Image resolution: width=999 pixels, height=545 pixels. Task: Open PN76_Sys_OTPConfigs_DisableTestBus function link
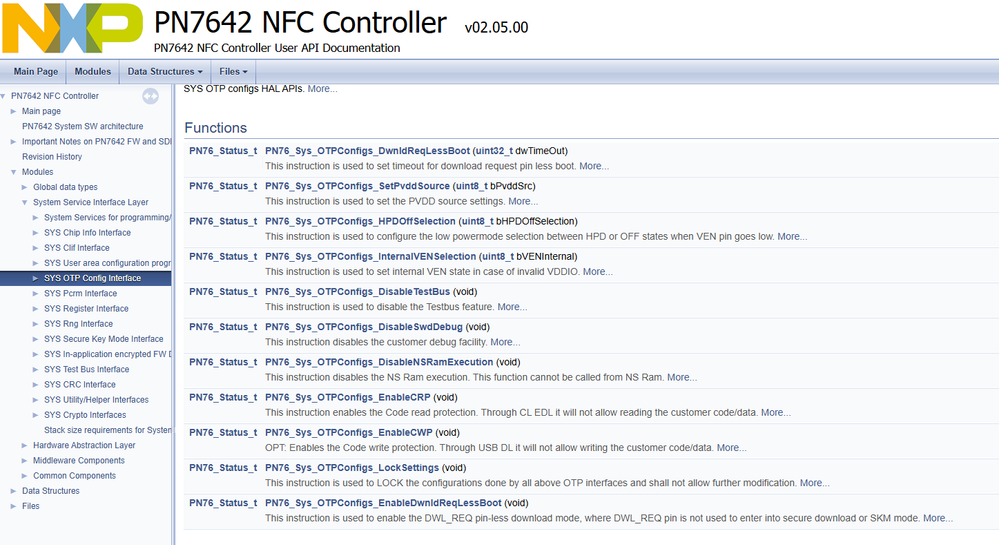357,291
